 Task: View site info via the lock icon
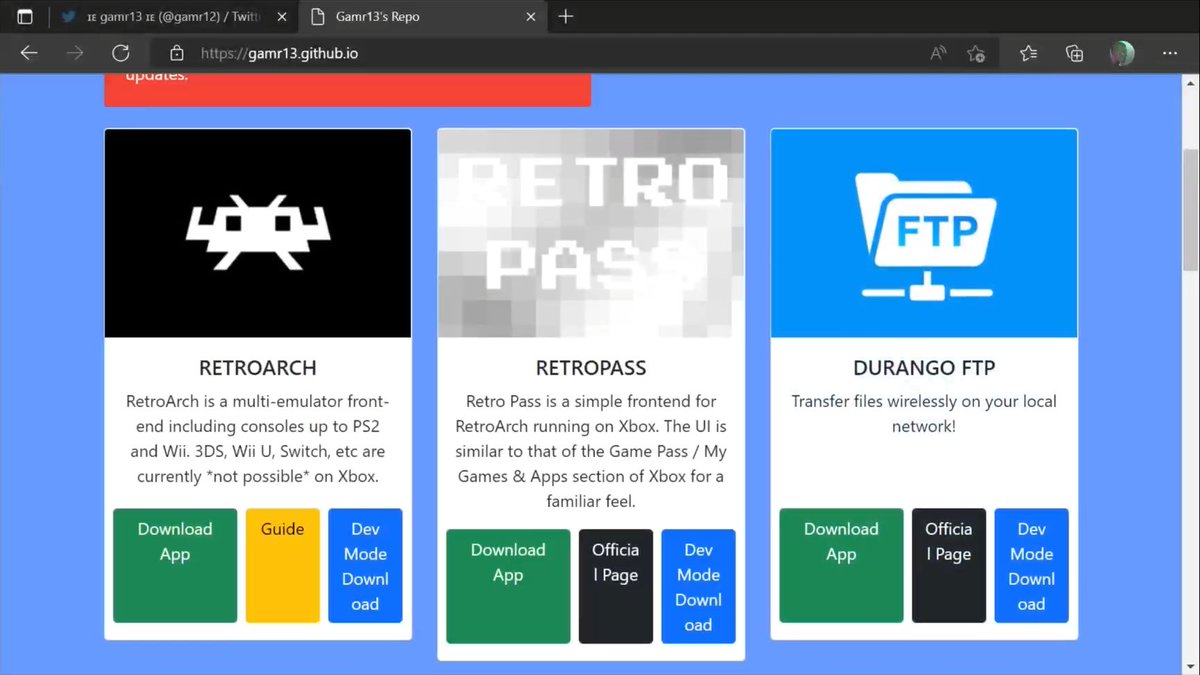[x=177, y=53]
